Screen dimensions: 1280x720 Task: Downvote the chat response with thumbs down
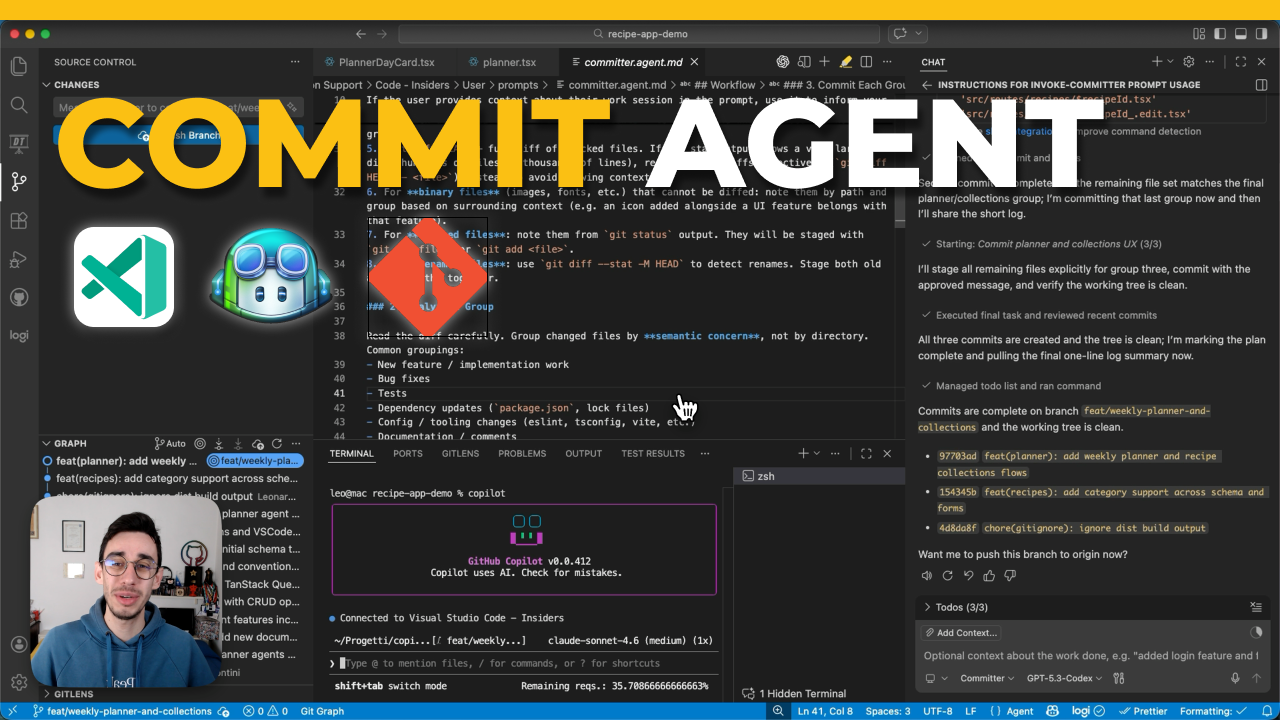click(x=1010, y=575)
